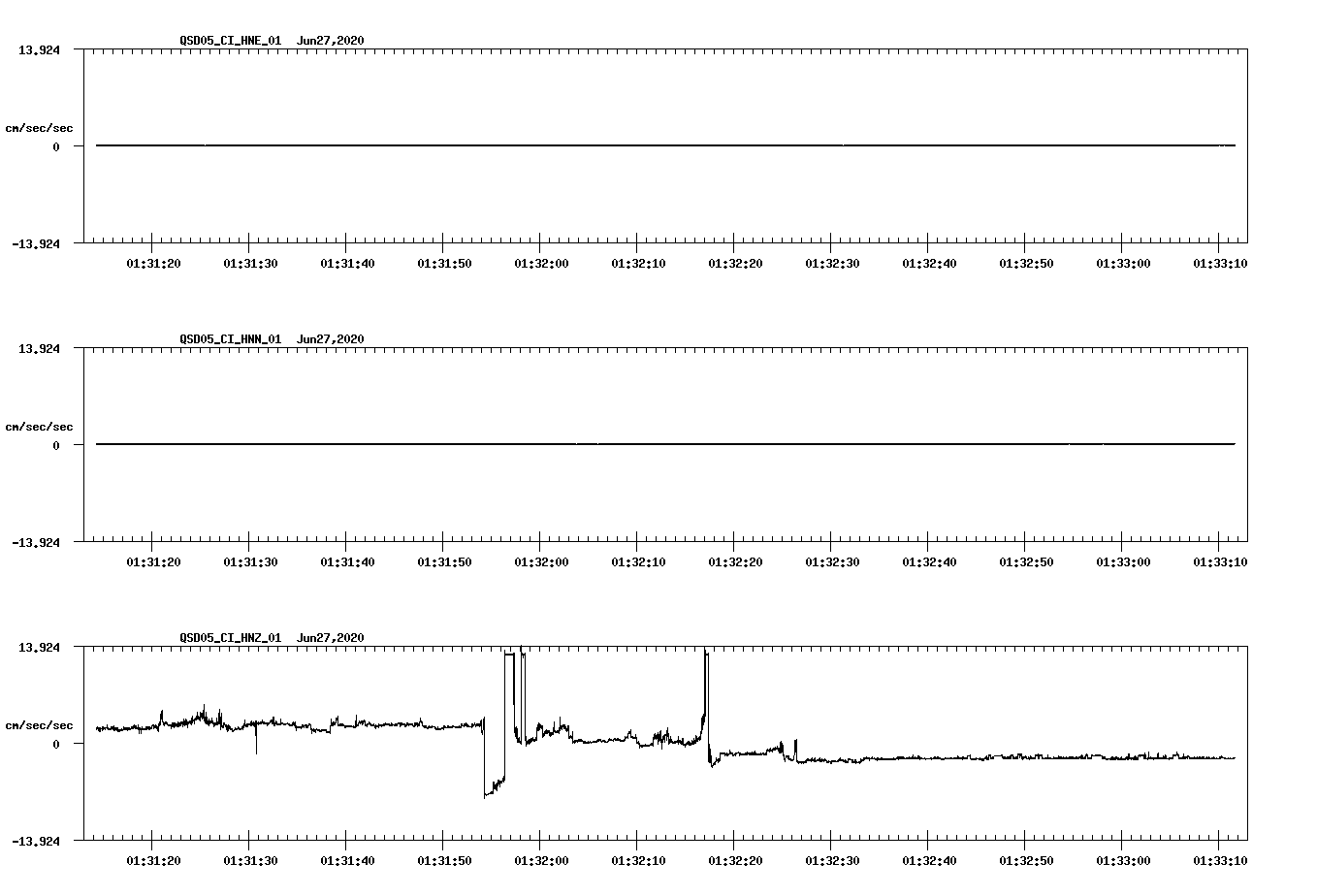Click the 0 axis label on HNE chart
The image size is (1317, 896).
coord(56,147)
